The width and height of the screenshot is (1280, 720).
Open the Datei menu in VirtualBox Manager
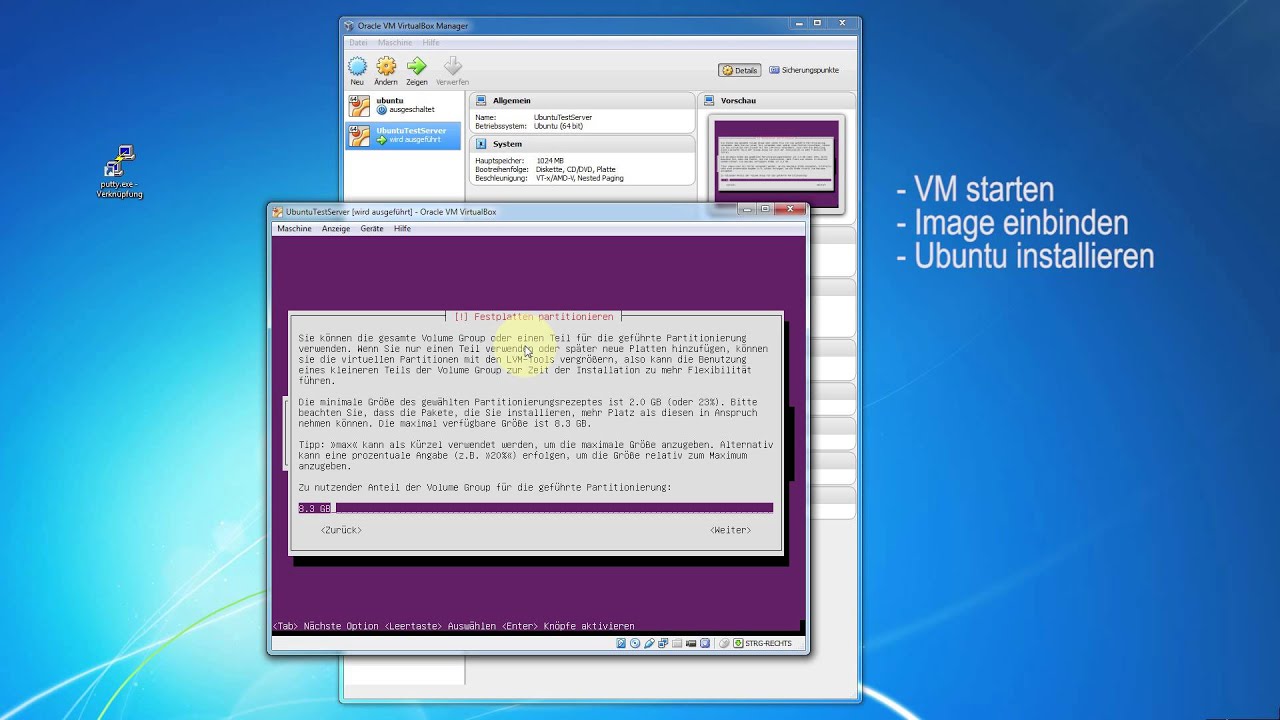(x=358, y=43)
